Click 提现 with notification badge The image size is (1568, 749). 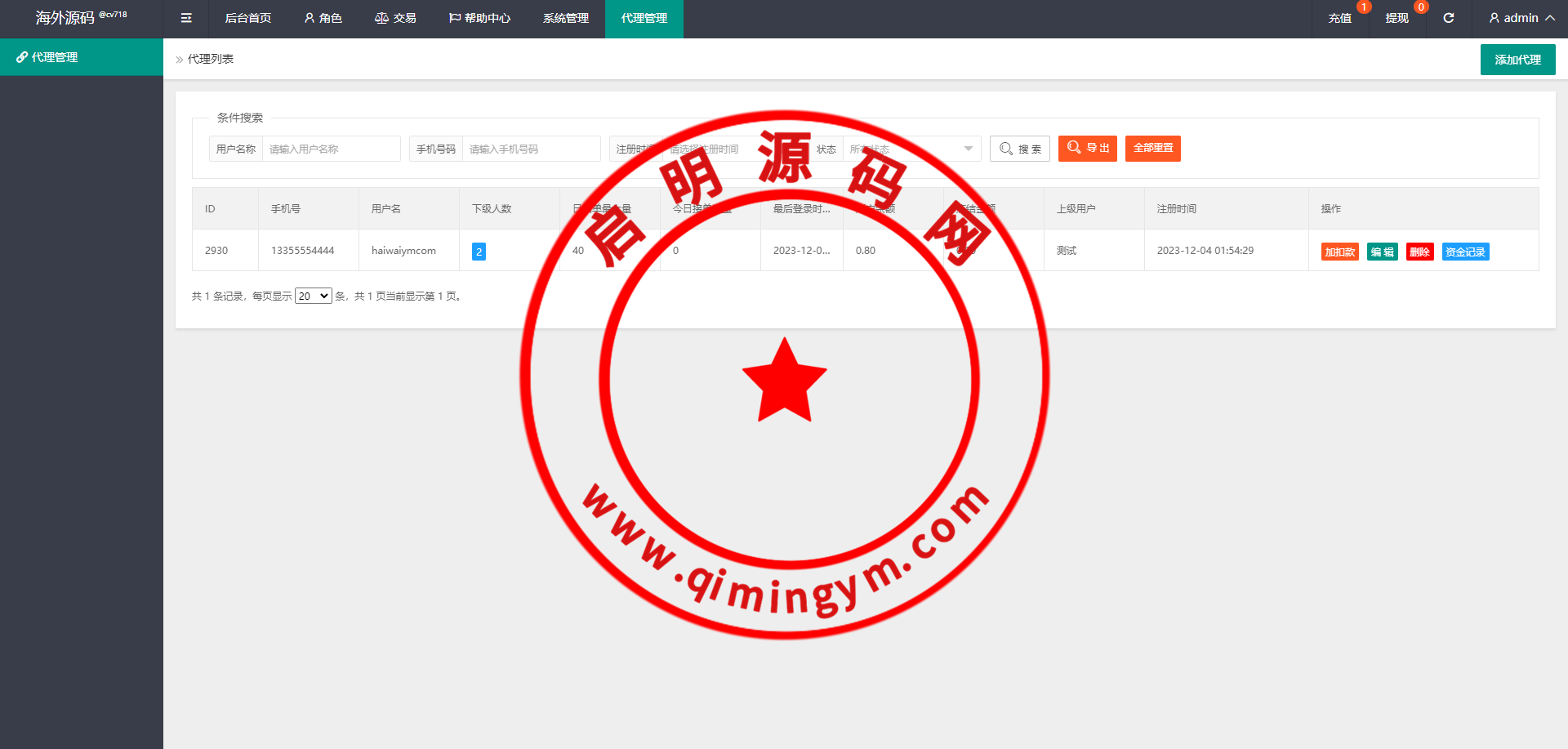(1396, 18)
